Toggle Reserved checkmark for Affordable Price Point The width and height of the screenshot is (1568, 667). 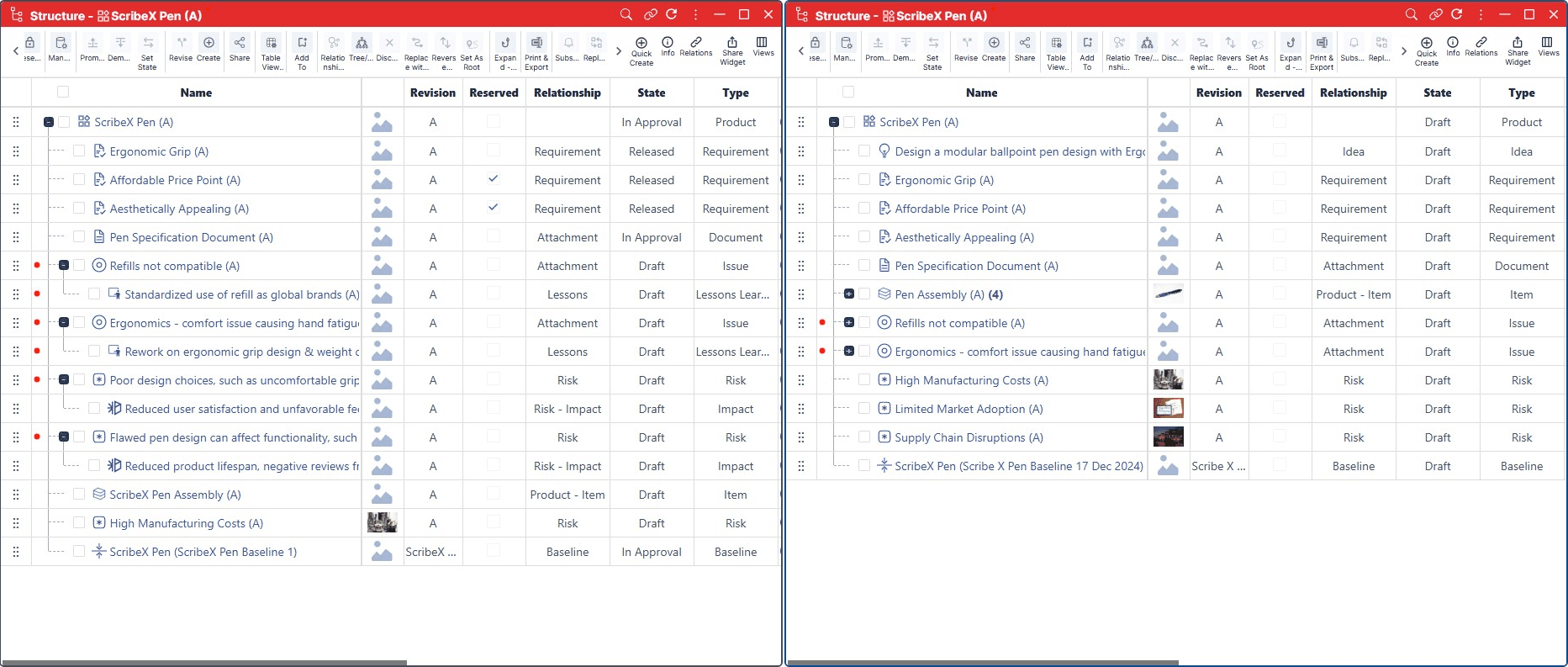tap(494, 179)
